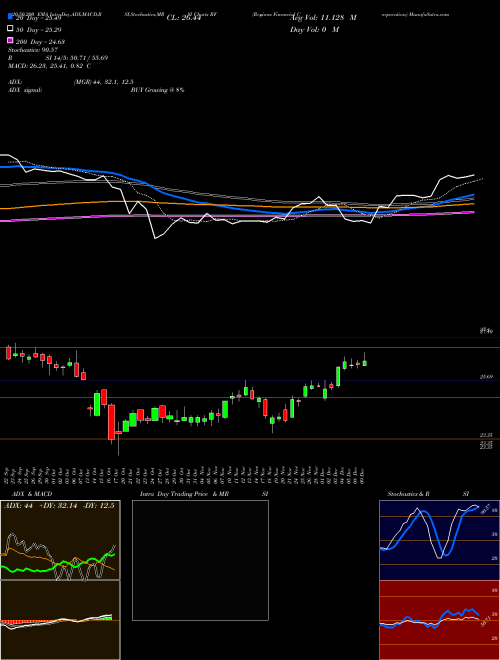Click the white 50 Day legend swatch
This screenshot has width=500, height=660.
[10, 29]
